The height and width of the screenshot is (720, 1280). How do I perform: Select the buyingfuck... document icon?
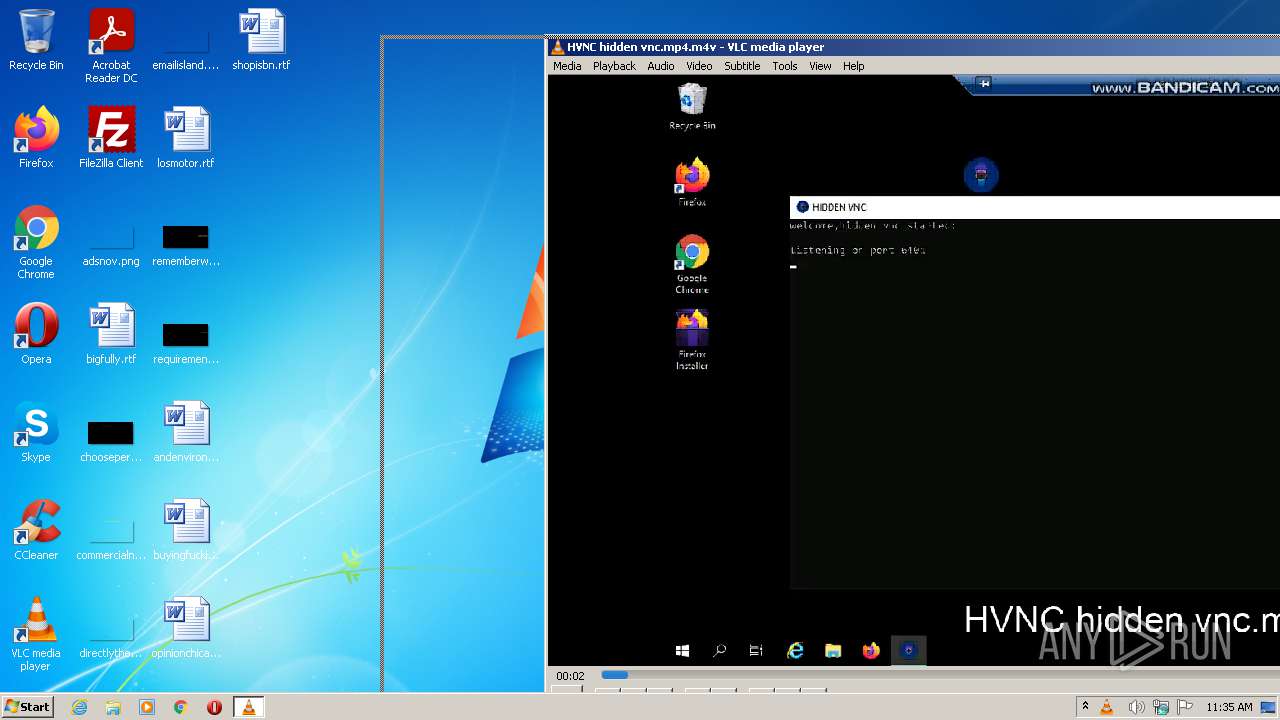pyautogui.click(x=186, y=530)
